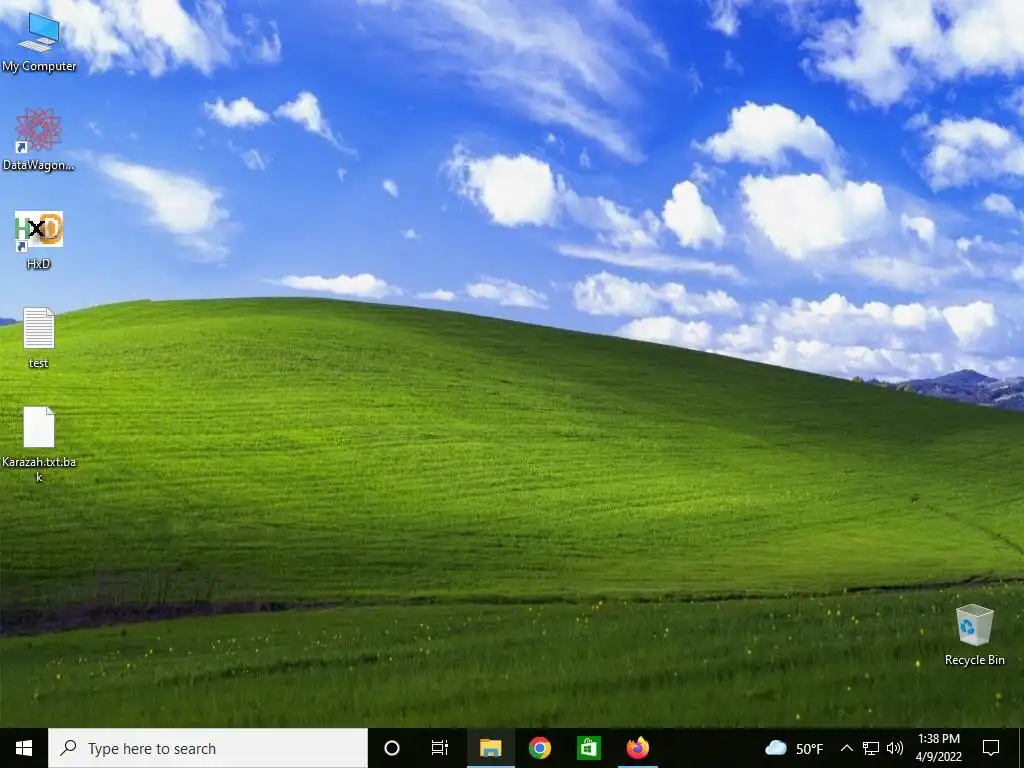
Task: Open the Windows Start menu
Action: (24, 748)
